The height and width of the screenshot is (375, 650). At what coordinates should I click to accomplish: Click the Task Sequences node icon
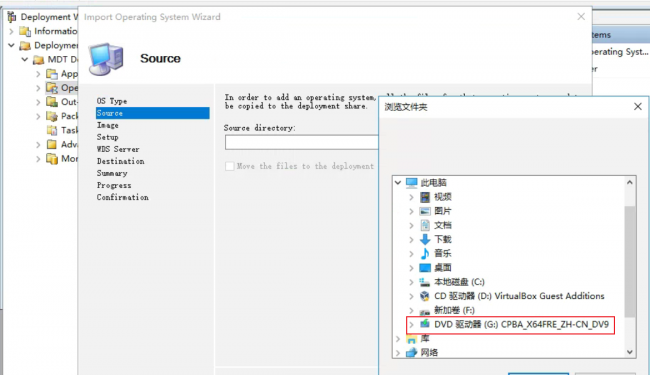pyautogui.click(x=52, y=130)
